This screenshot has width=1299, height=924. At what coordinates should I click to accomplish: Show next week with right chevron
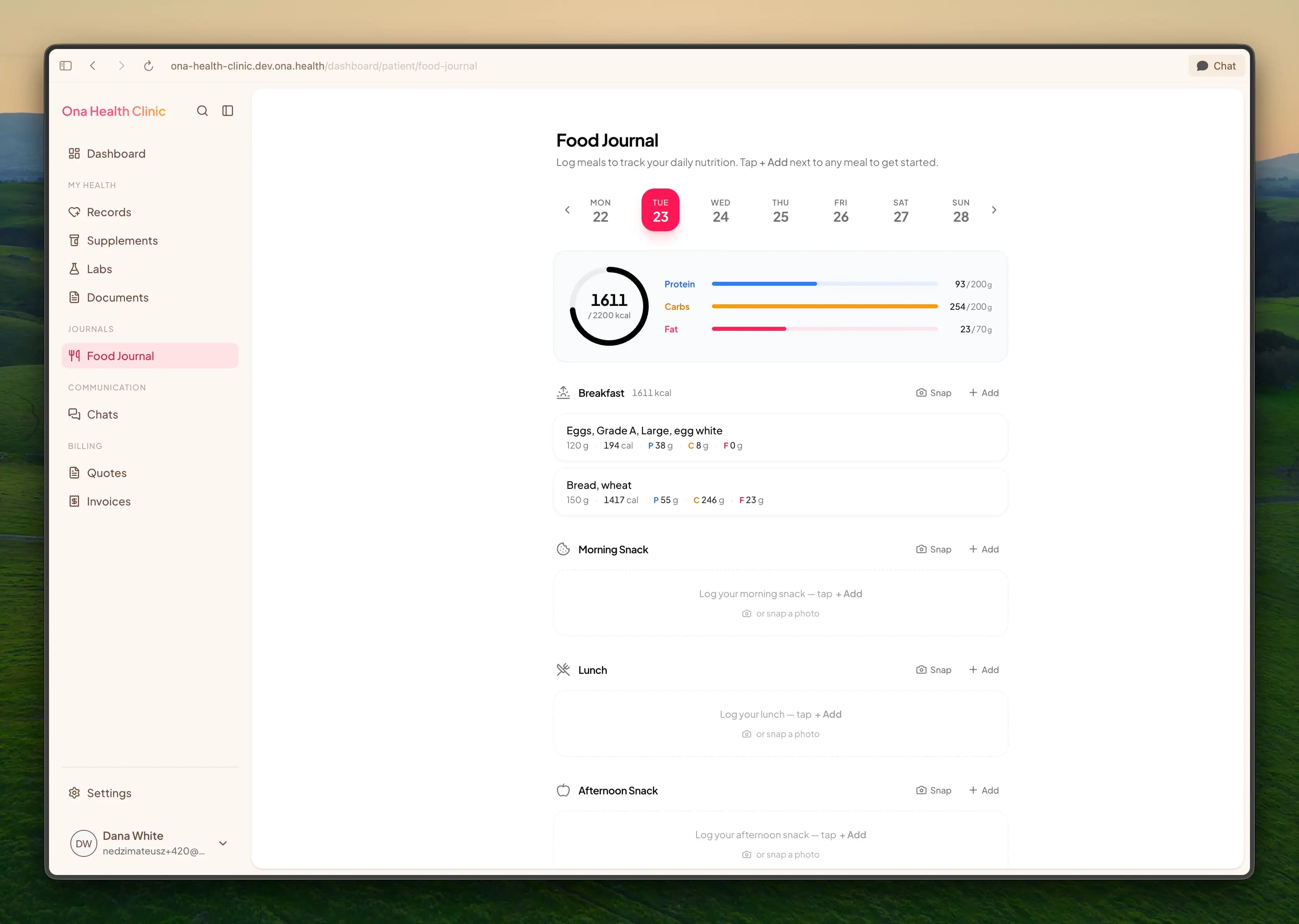[994, 210]
